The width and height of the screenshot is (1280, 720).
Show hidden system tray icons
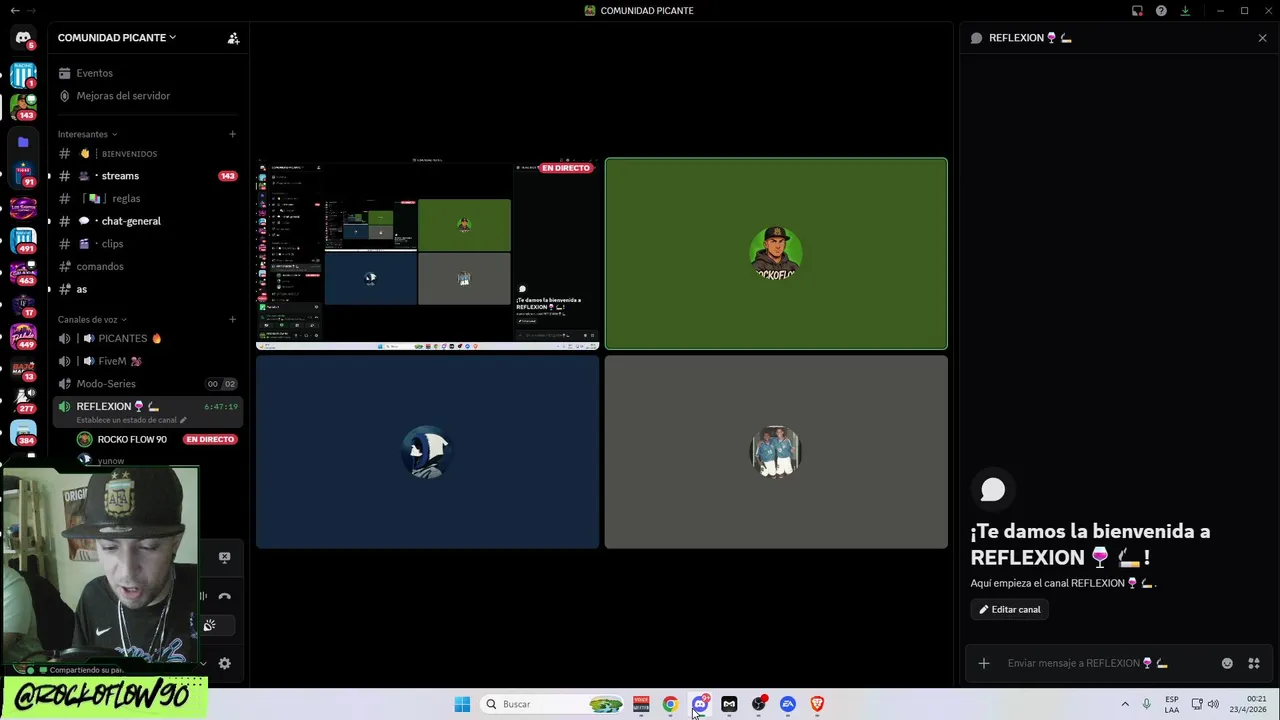(1125, 704)
